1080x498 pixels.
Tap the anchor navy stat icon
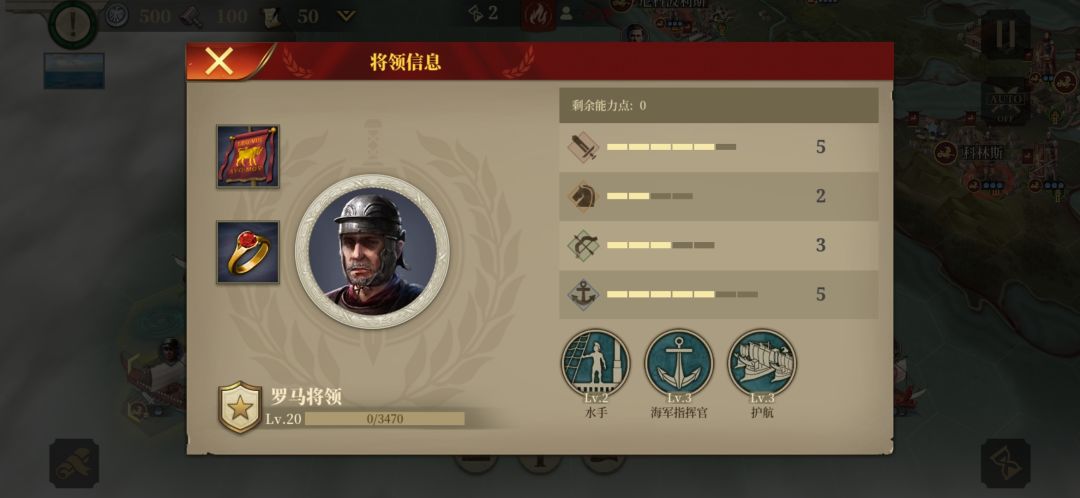tap(583, 295)
